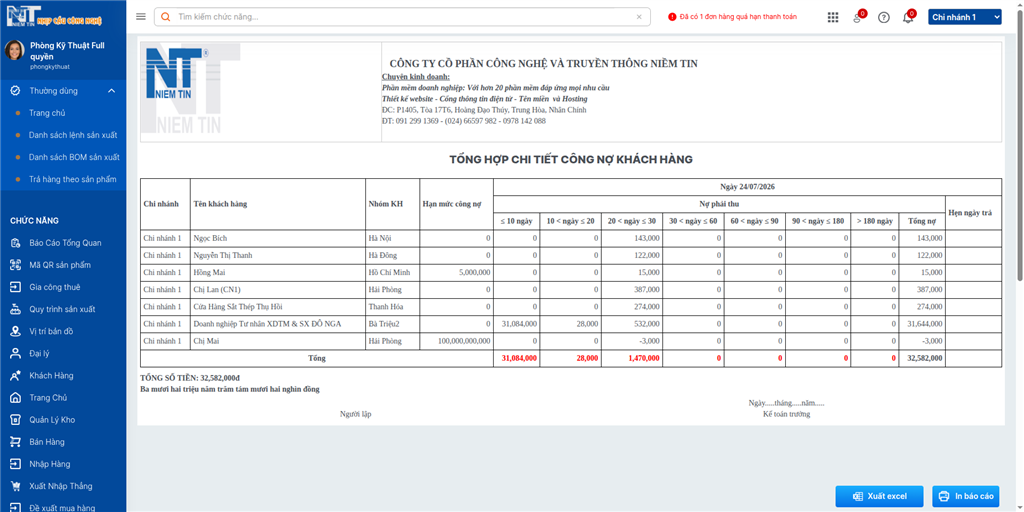The height and width of the screenshot is (512, 1024).
Task: Click the Mã QR sản phẩm icon
Action: [15, 265]
